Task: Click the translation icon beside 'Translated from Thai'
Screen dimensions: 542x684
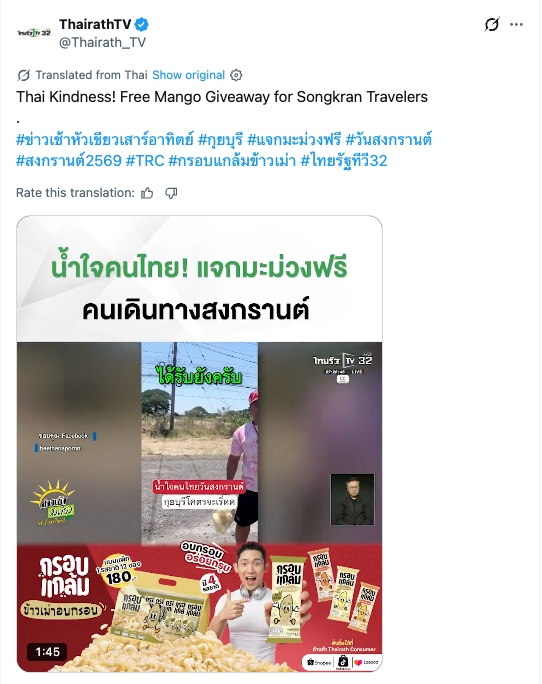Action: pos(24,75)
